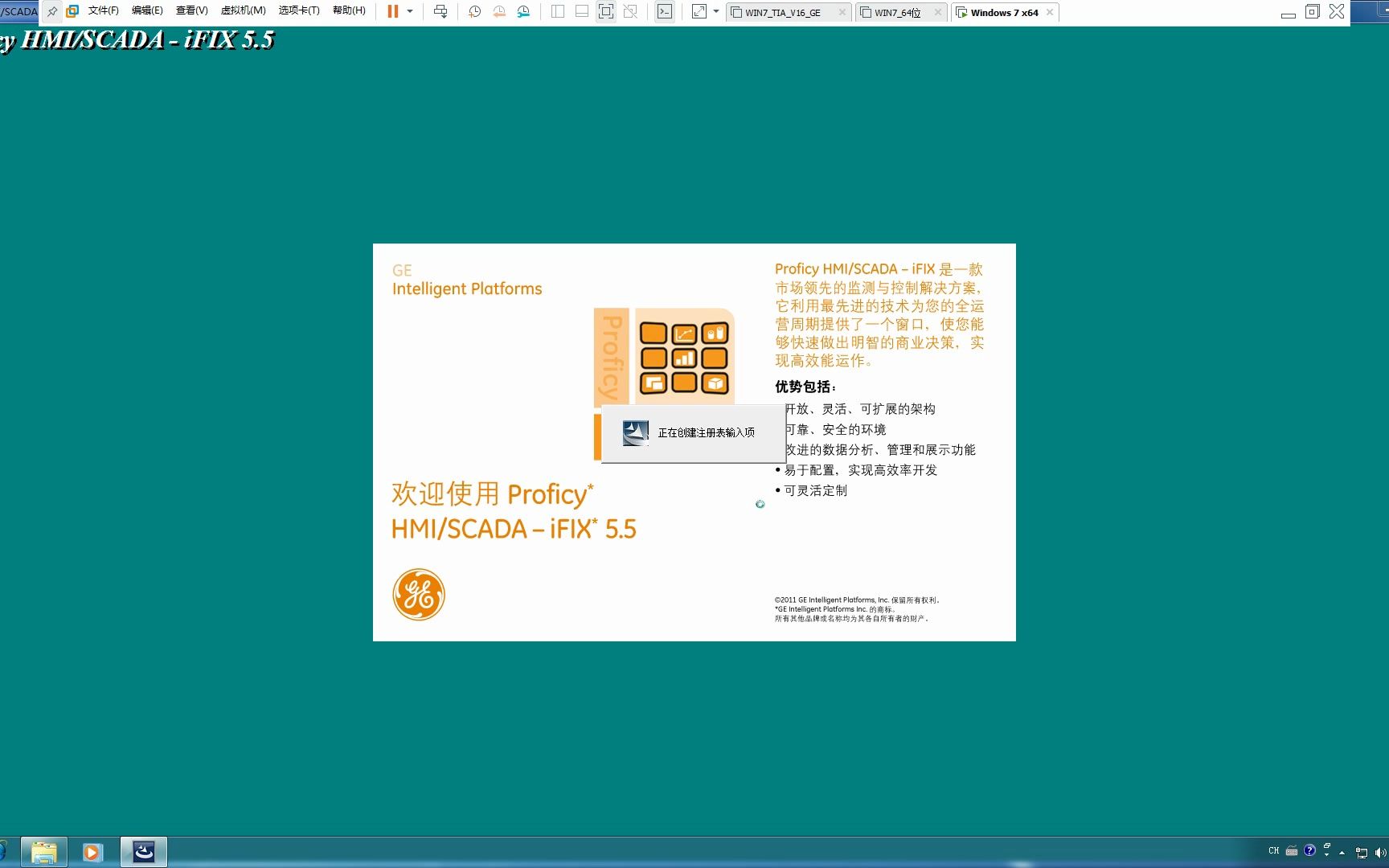Viewport: 1389px width, 868px height.
Task: Open the 编辑(E) menu
Action: point(147,10)
